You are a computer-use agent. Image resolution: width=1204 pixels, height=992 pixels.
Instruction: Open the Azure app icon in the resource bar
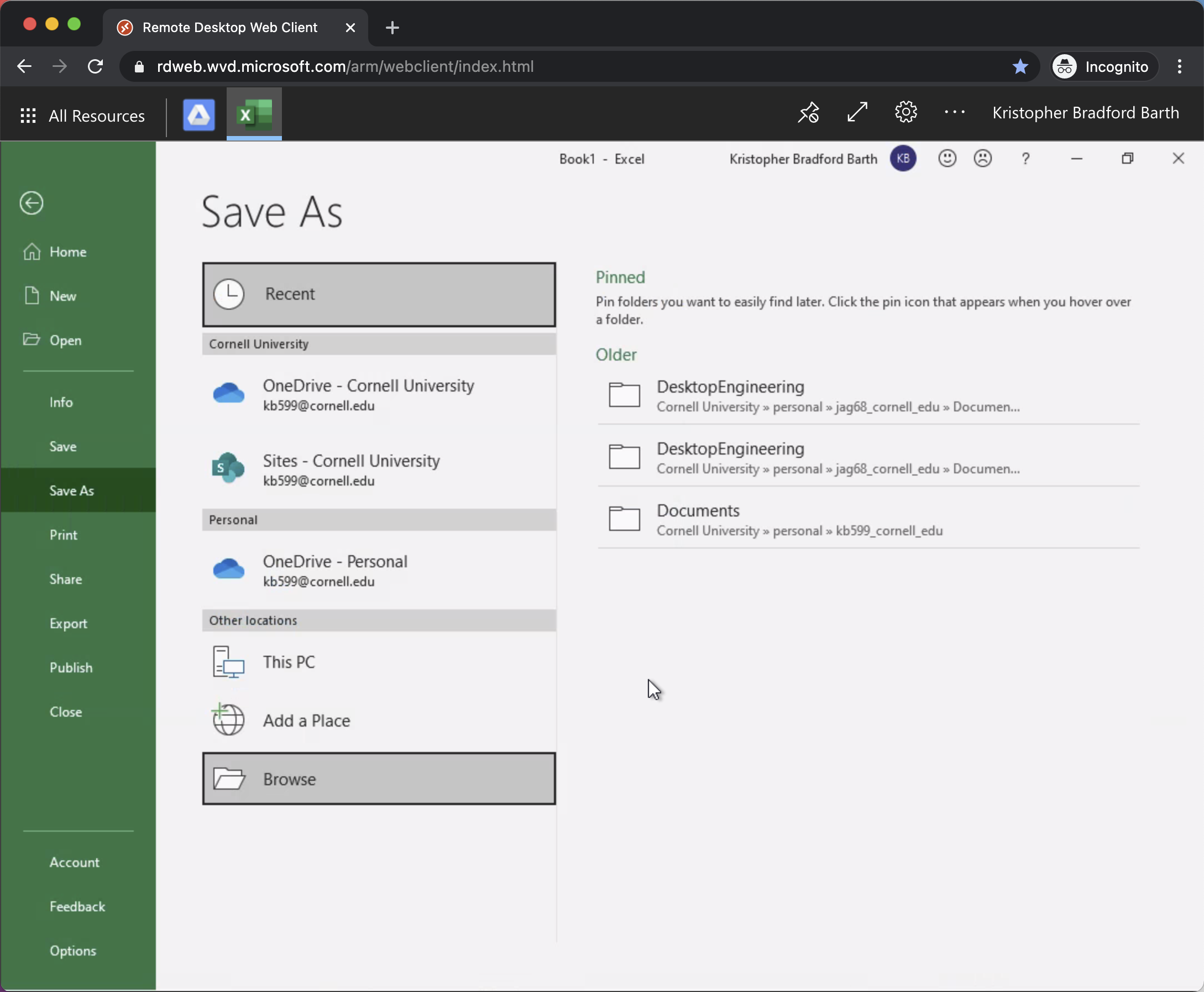click(199, 115)
